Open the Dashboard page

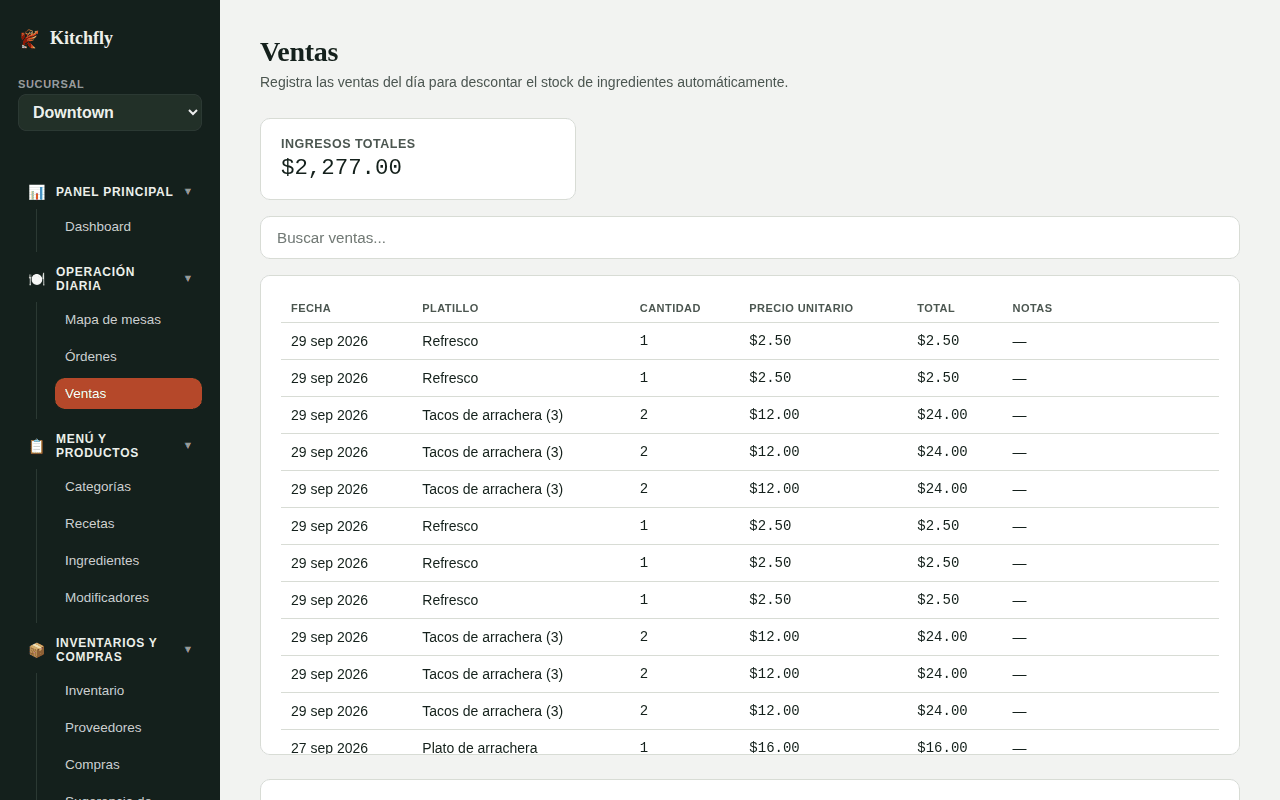128,227
